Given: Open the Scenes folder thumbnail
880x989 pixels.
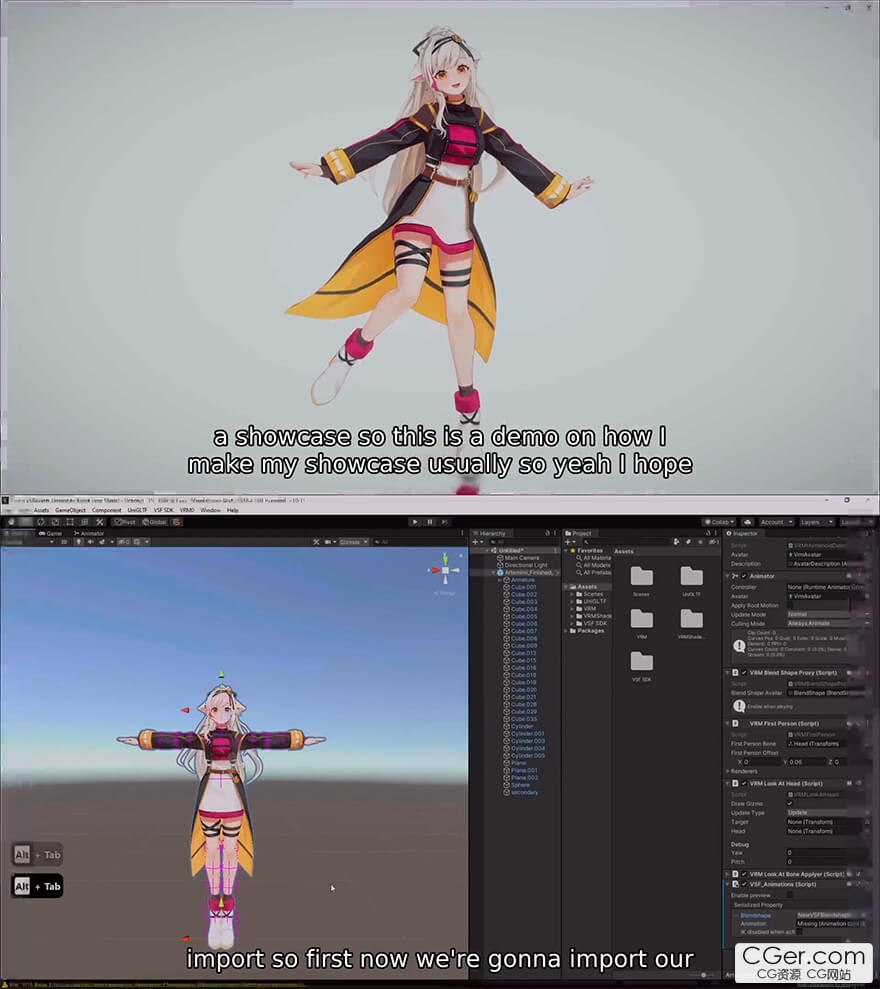Looking at the screenshot, I should tap(642, 580).
